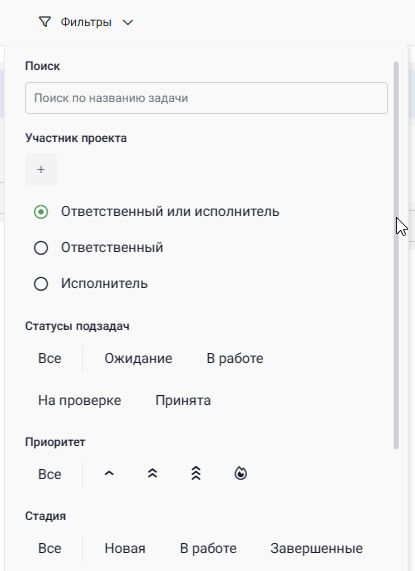Choose 'Все' under Приоритет

coord(50,474)
